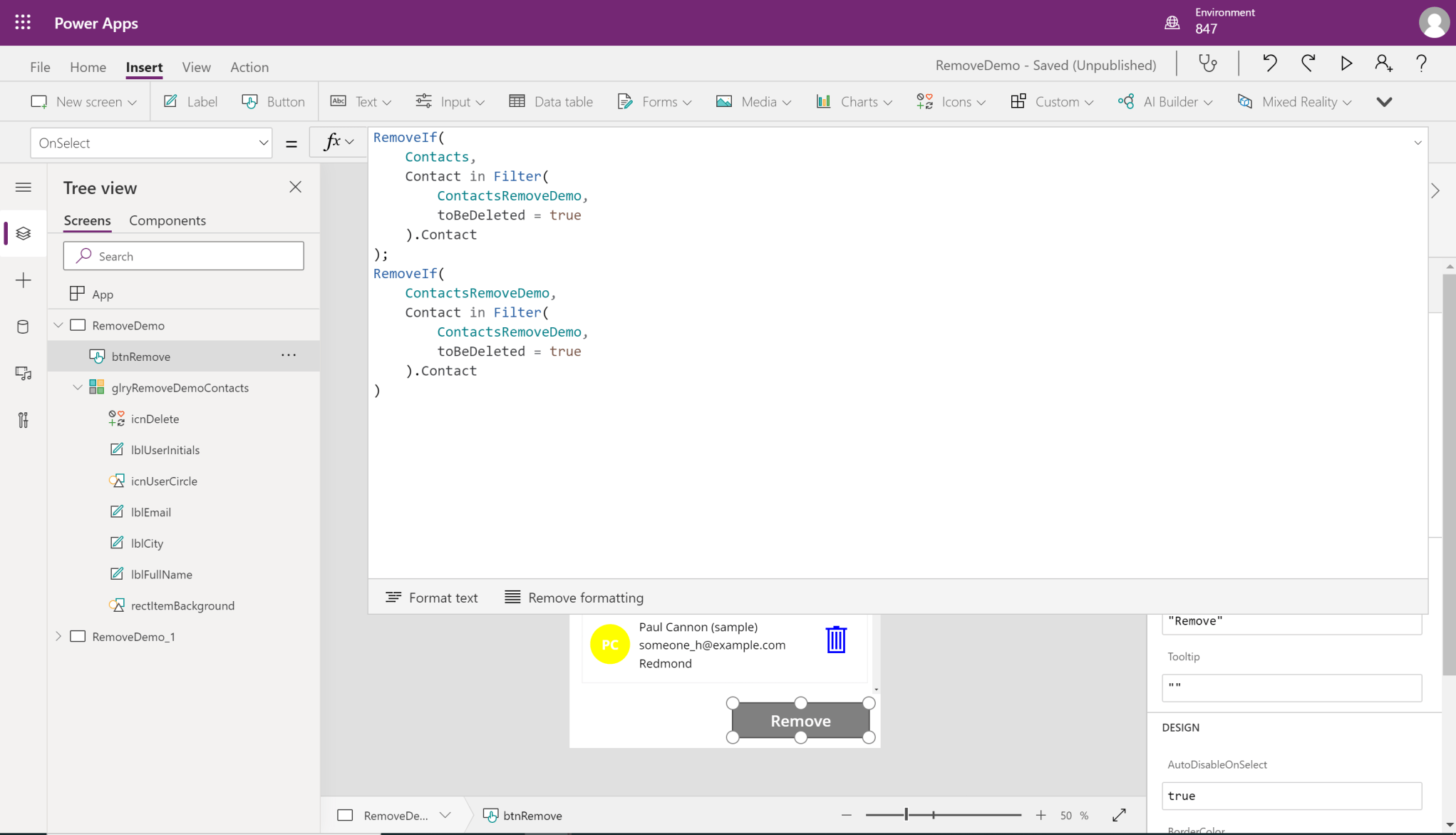
Task: Open Advanced tools icon in left sidebar
Action: (23, 420)
